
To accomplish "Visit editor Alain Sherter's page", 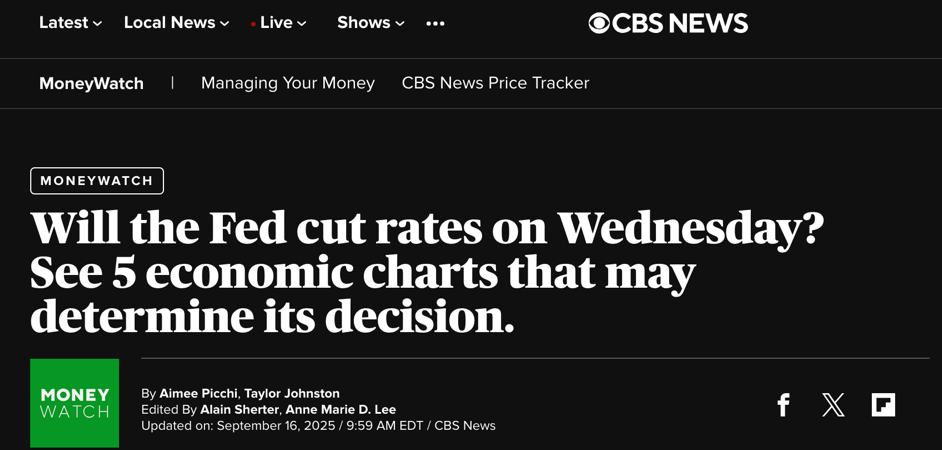I will coord(239,410).
